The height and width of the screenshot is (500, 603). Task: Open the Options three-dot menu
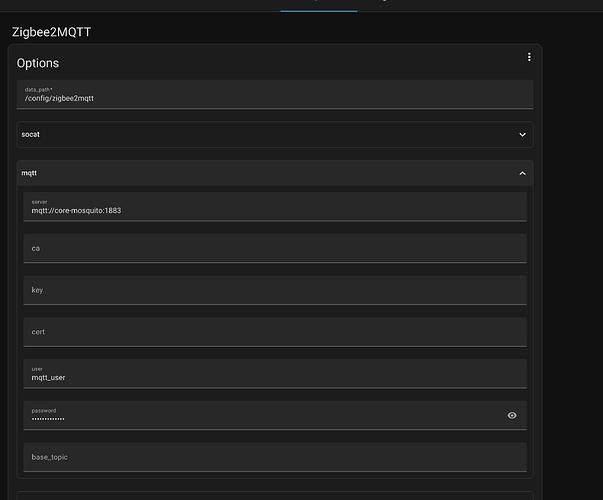(529, 58)
